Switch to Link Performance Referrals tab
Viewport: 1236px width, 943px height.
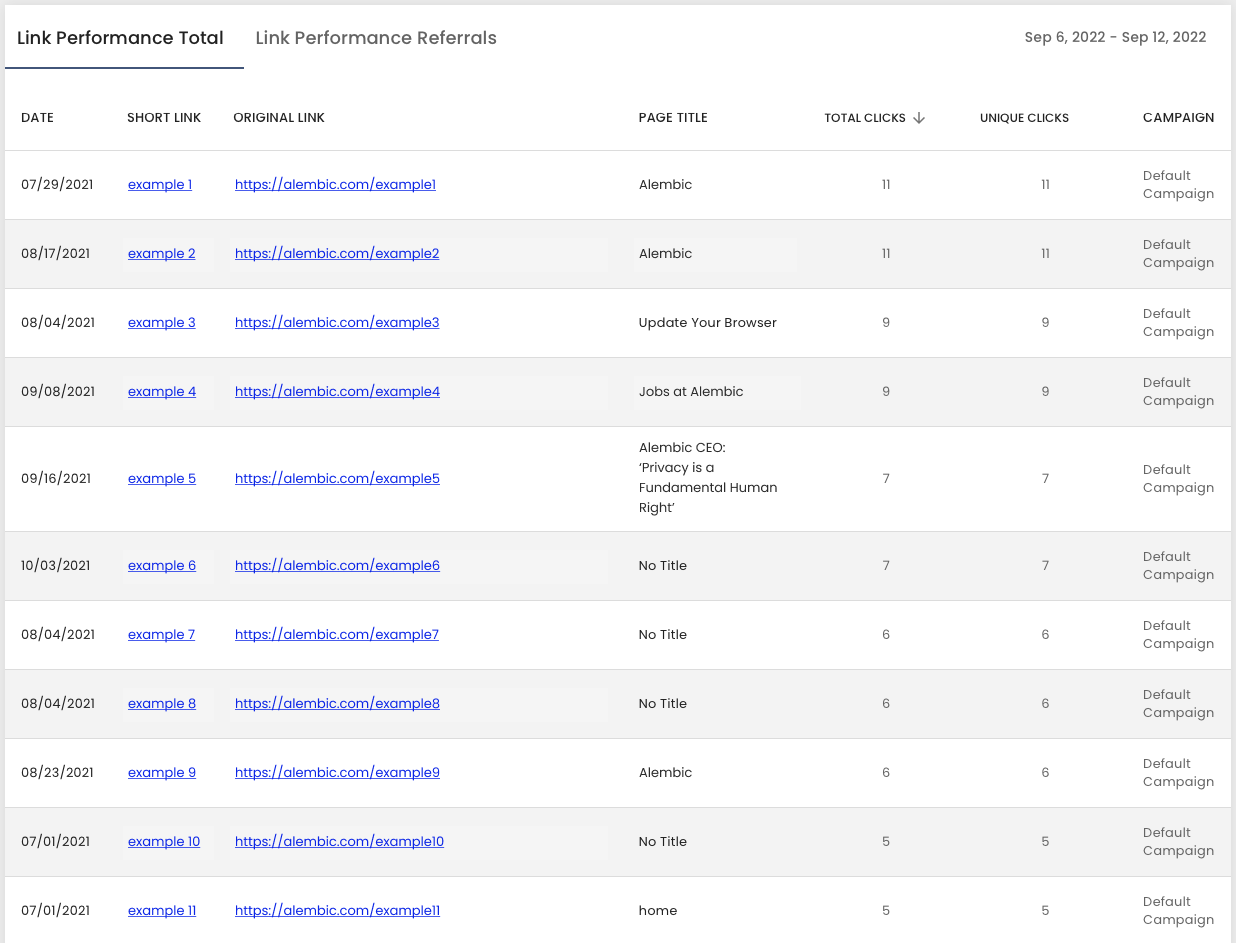(376, 38)
